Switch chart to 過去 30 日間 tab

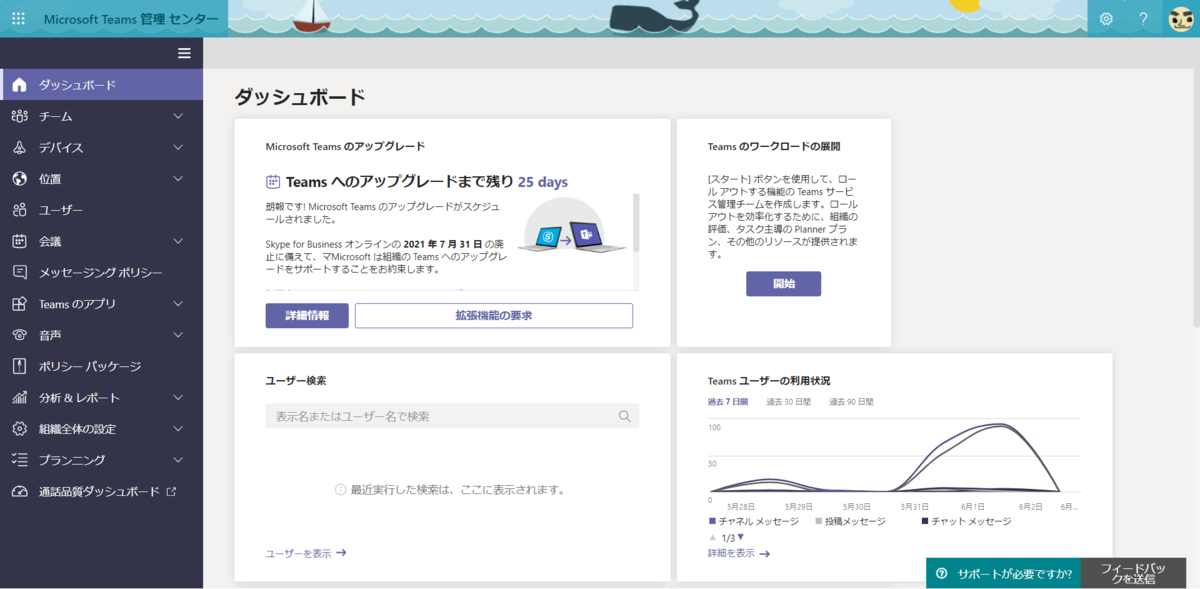click(788, 402)
